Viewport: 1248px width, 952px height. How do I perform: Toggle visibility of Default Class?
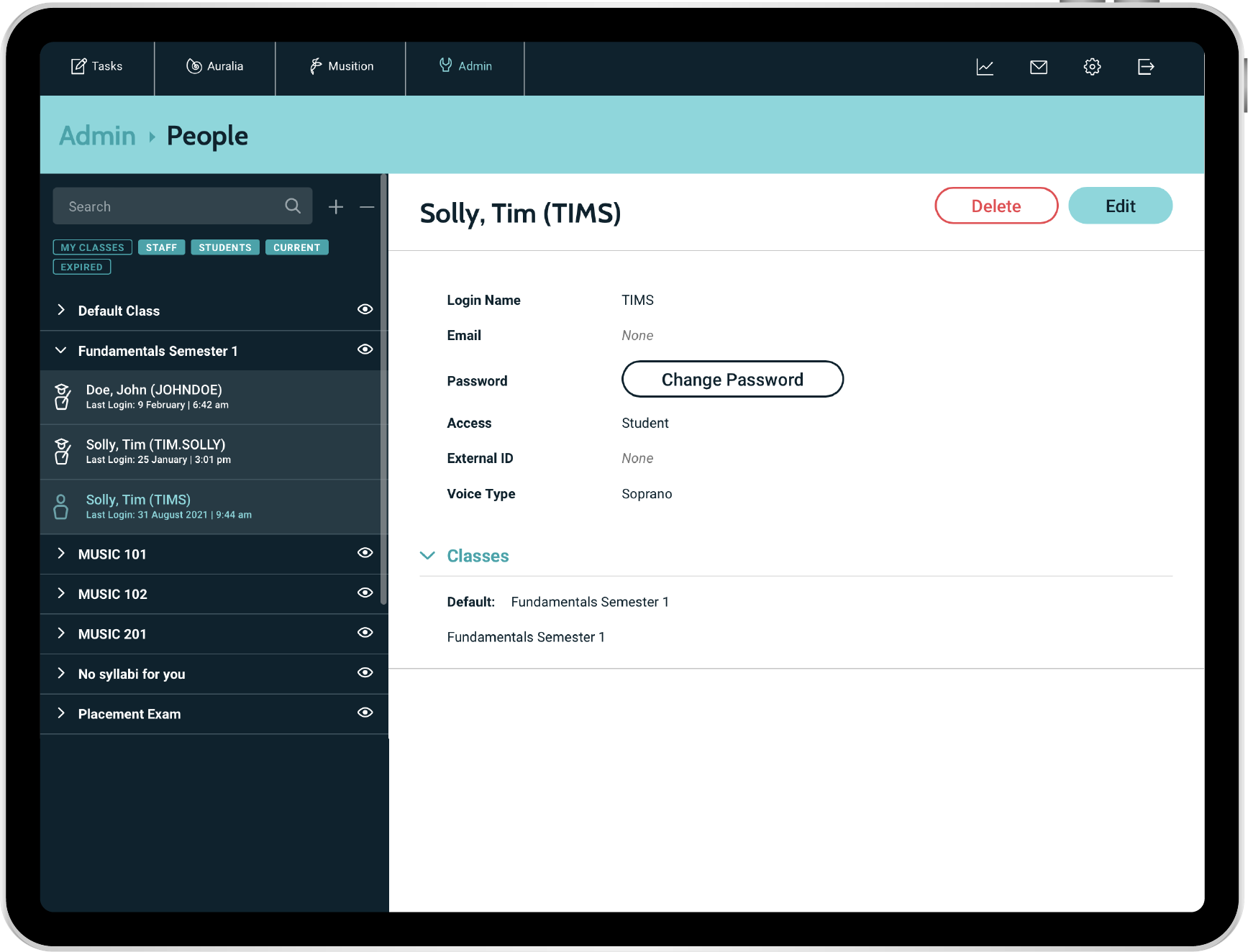pos(365,309)
